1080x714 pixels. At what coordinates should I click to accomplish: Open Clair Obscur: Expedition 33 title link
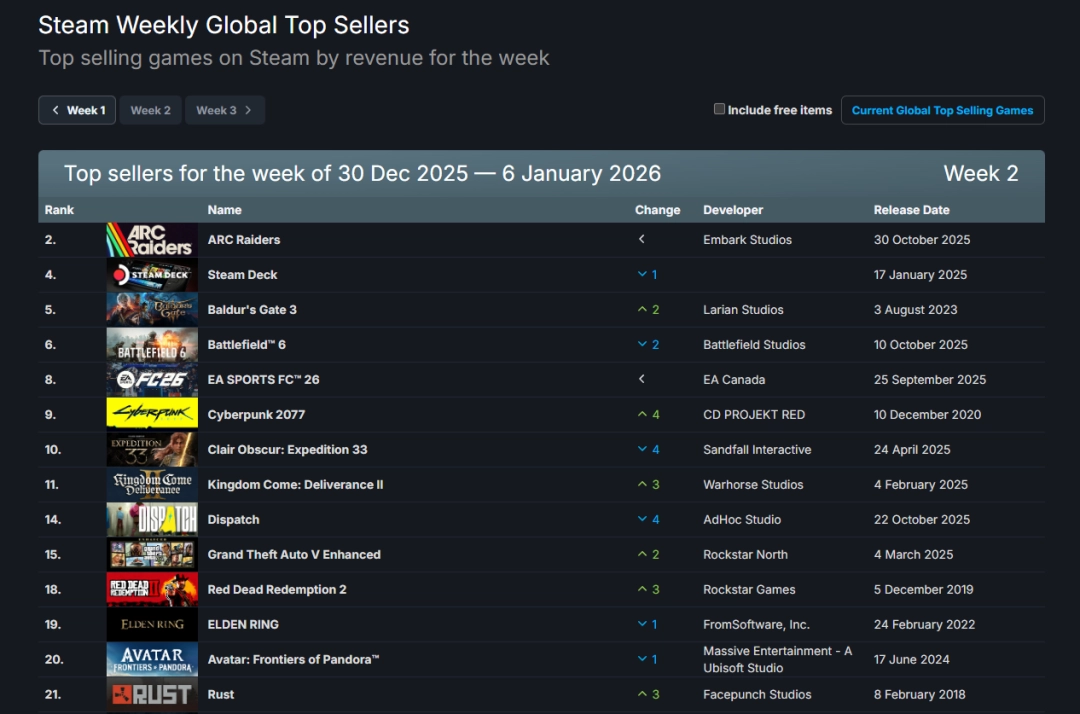pos(287,450)
